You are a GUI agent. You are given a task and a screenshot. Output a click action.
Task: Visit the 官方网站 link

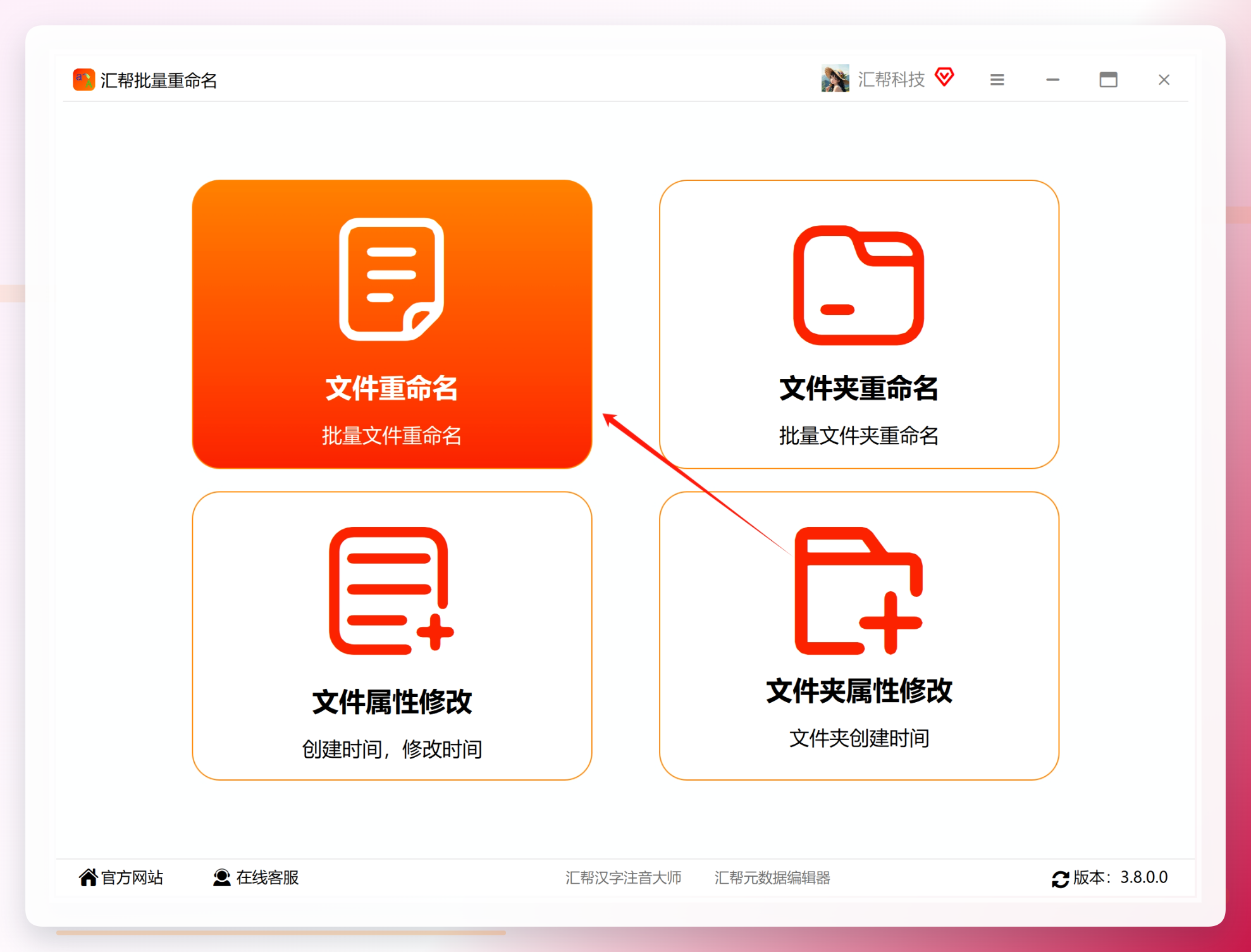[x=132, y=877]
